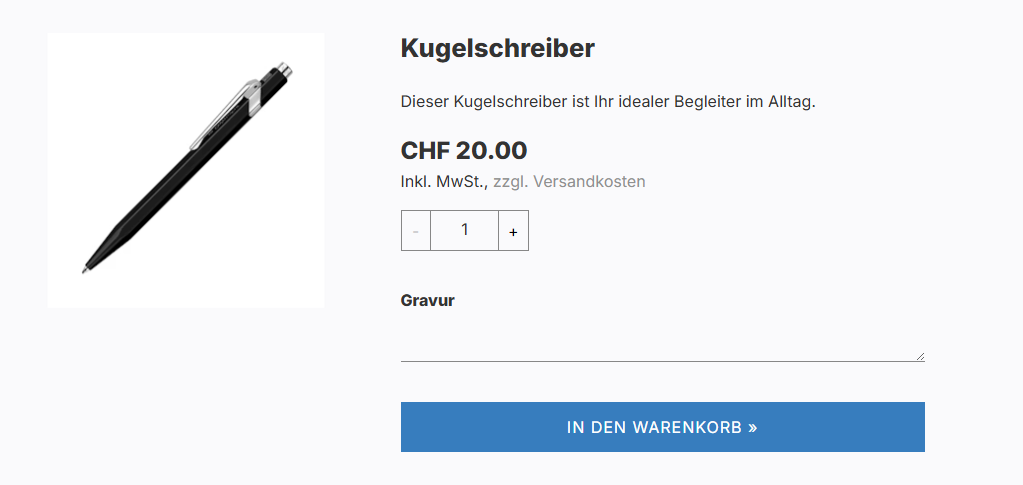This screenshot has height=485, width=1023.
Task: Click into the Gravur text area
Action: (662, 342)
